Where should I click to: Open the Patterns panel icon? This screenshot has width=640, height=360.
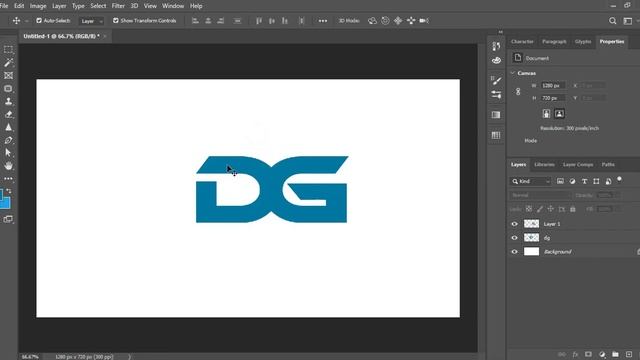[x=496, y=135]
